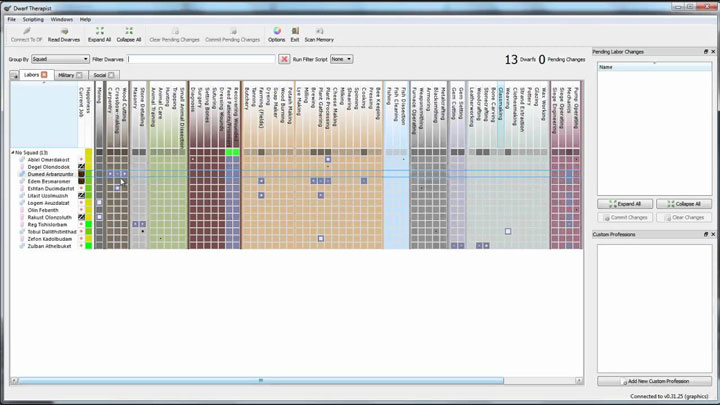This screenshot has width=720, height=405.
Task: Click the Commit Pending Changes toolbar icon
Action: 233,31
